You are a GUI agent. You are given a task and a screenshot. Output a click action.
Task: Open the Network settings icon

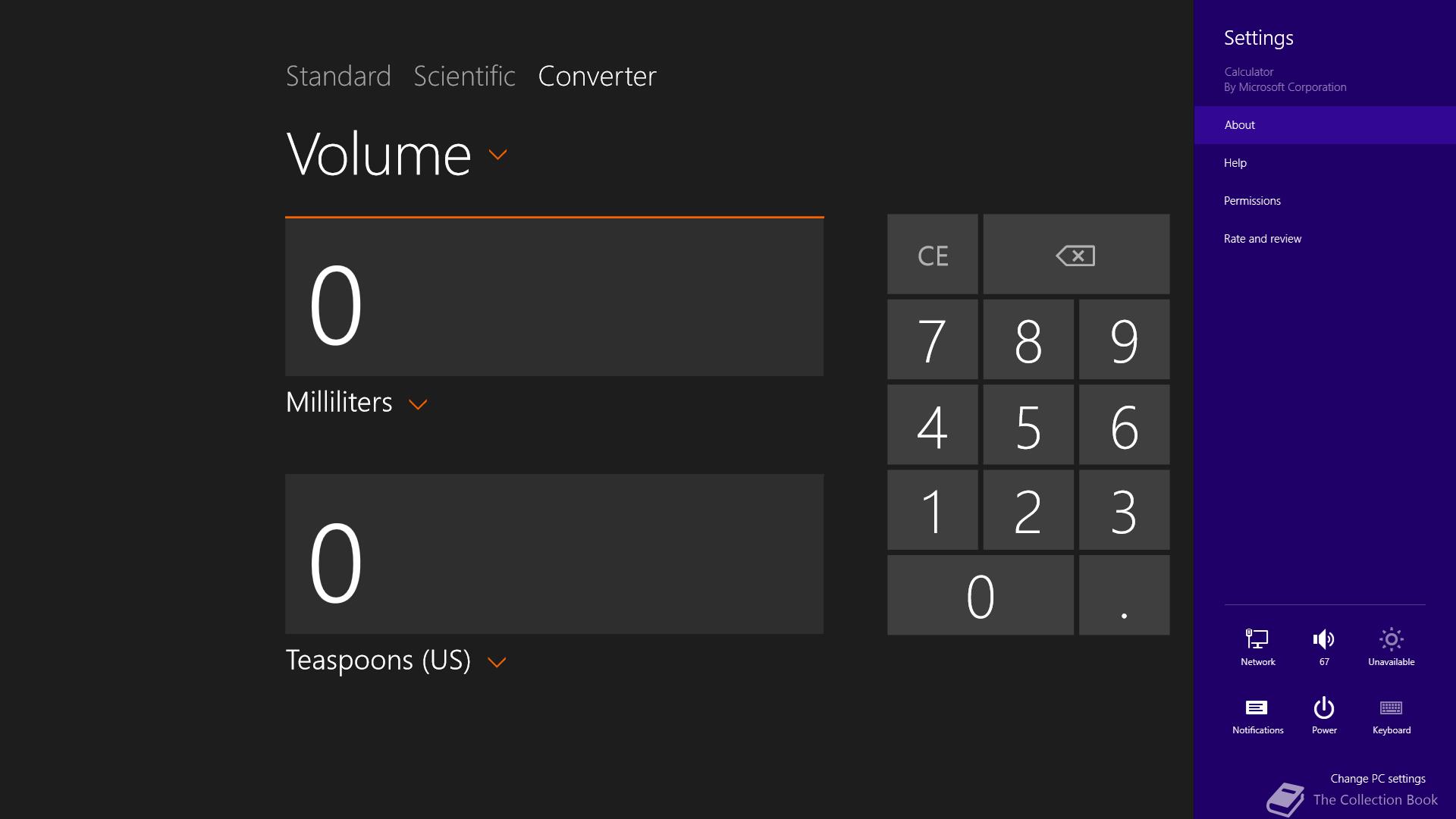point(1257,647)
